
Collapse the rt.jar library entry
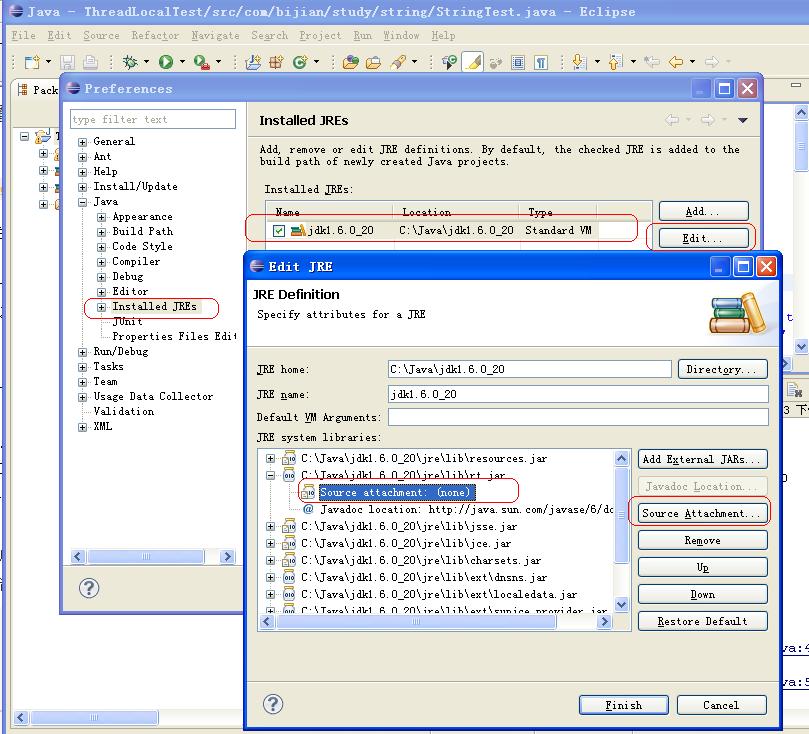click(270, 475)
